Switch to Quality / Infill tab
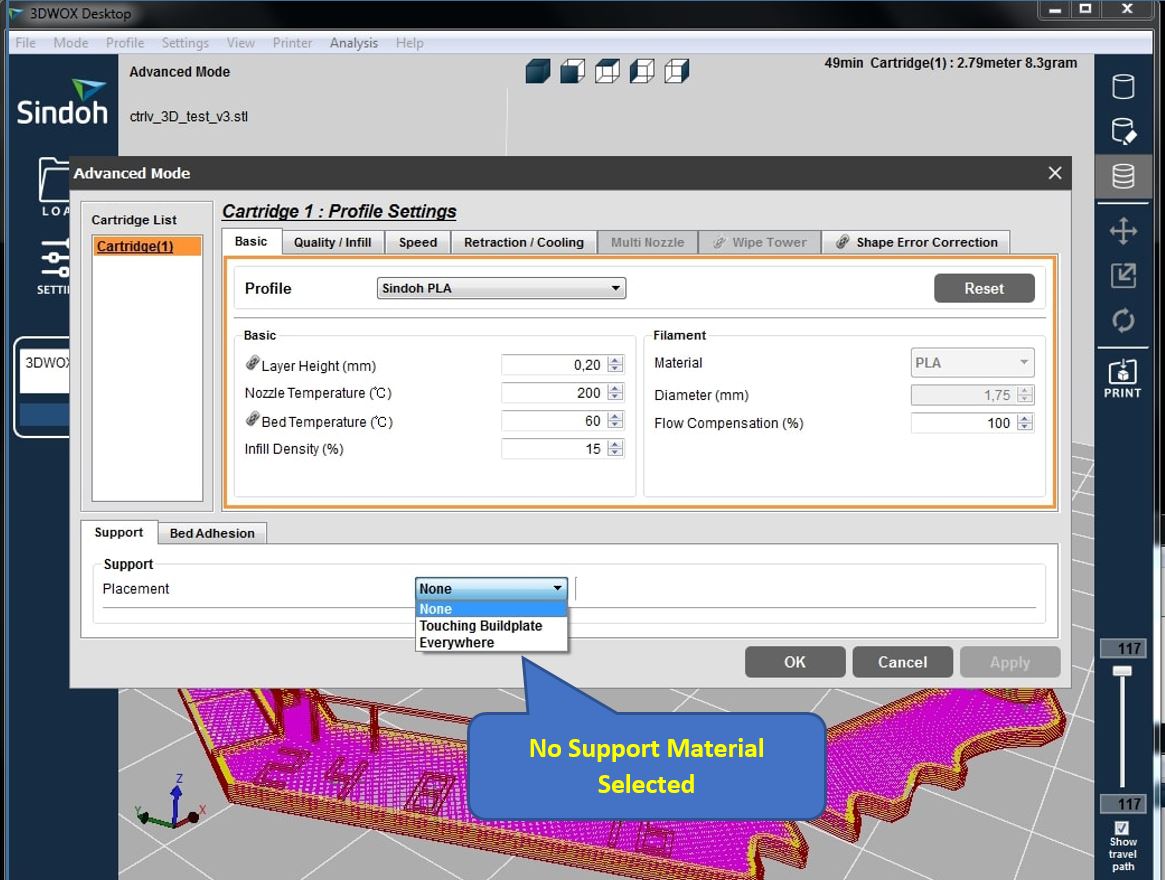The width and height of the screenshot is (1165, 880). coord(332,242)
